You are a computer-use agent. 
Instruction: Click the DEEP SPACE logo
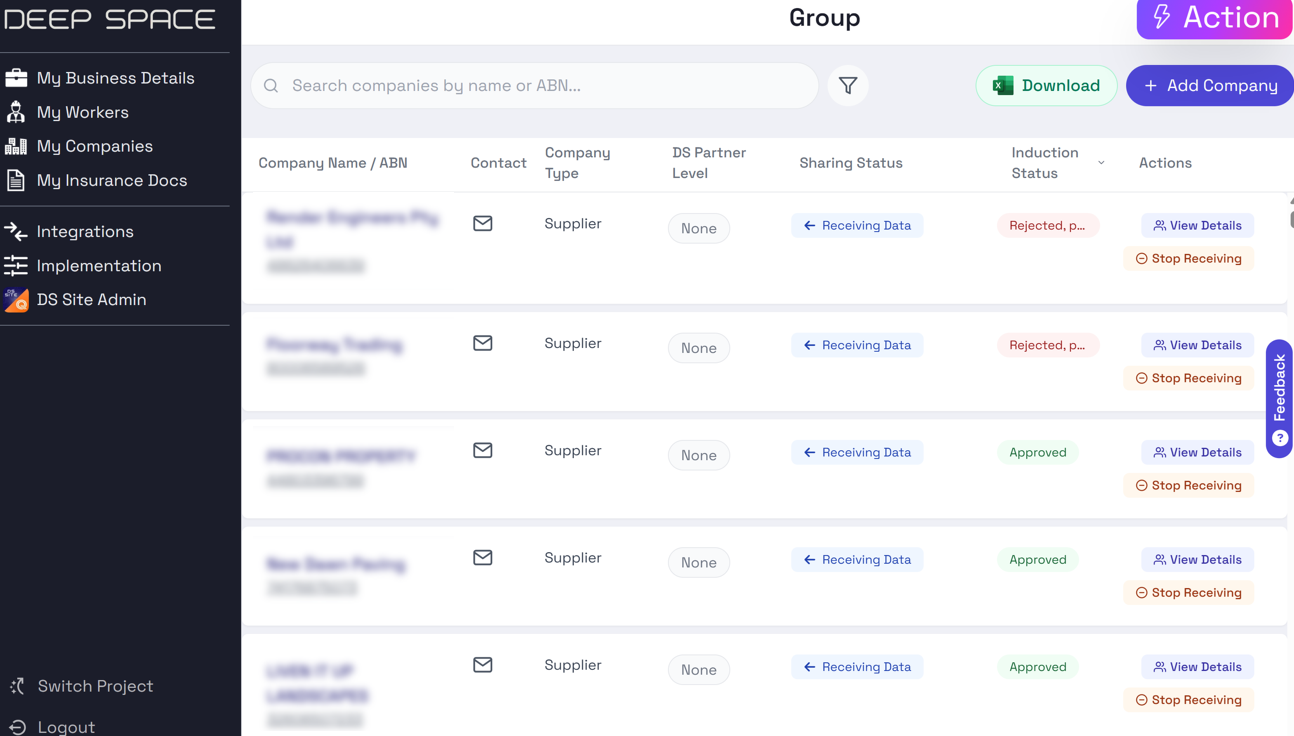pyautogui.click(x=110, y=19)
